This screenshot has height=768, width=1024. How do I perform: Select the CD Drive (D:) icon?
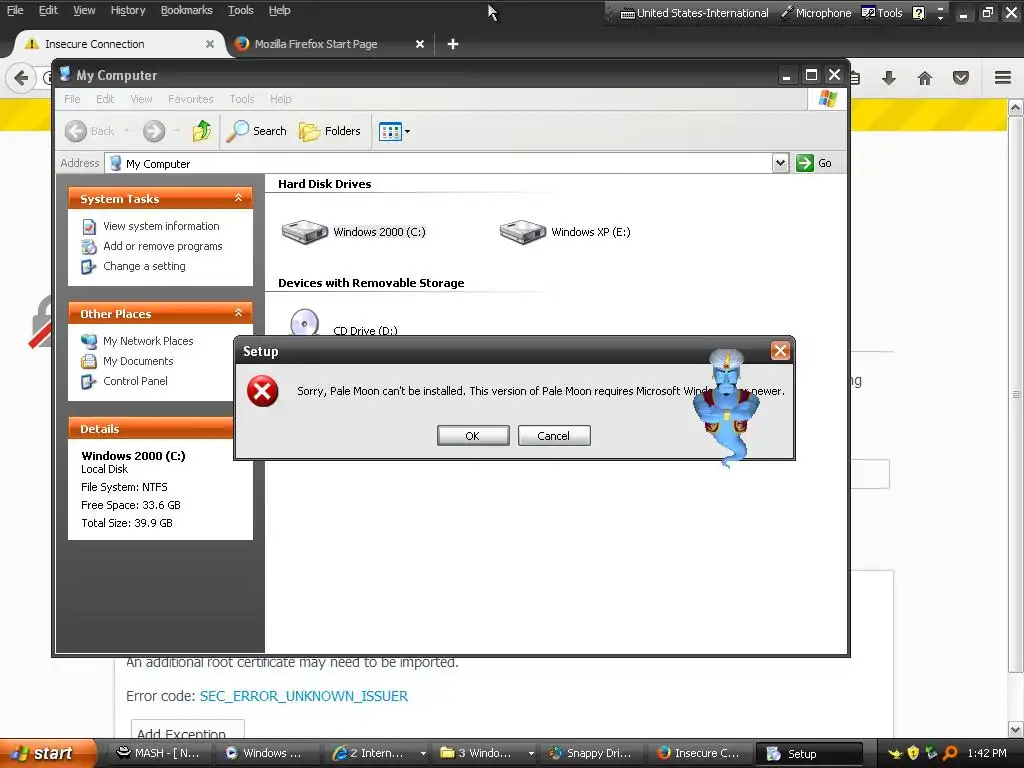[x=304, y=323]
